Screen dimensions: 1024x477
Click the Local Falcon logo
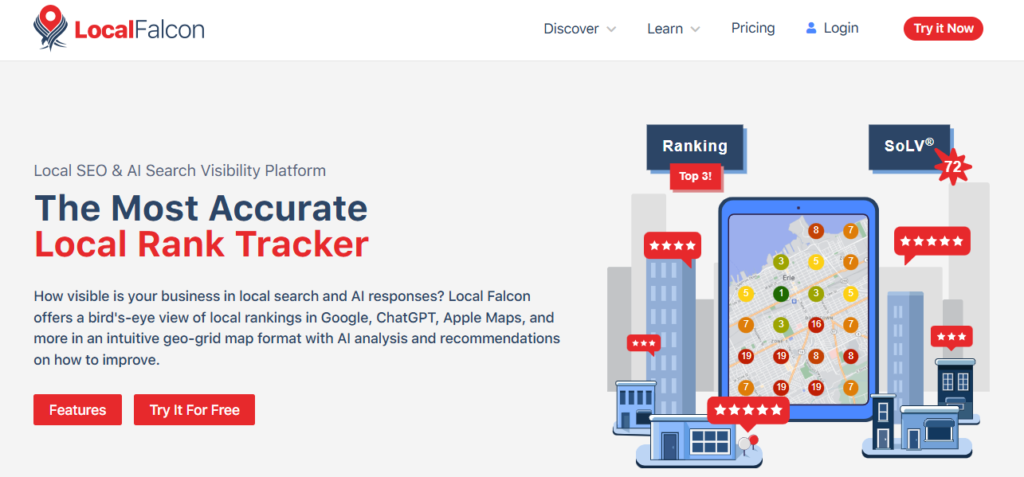click(x=119, y=29)
